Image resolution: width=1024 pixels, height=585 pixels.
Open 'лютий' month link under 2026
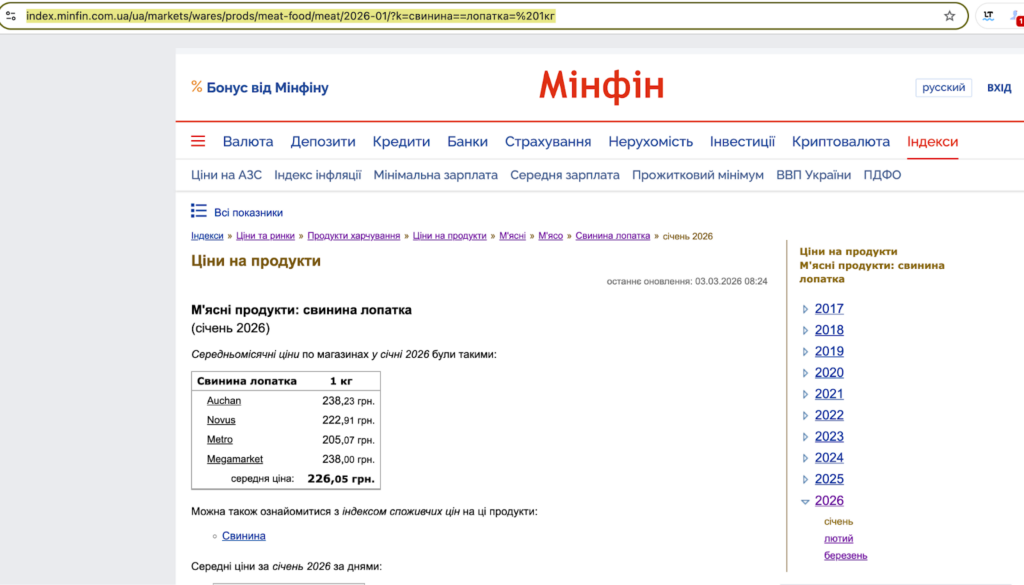(838, 539)
